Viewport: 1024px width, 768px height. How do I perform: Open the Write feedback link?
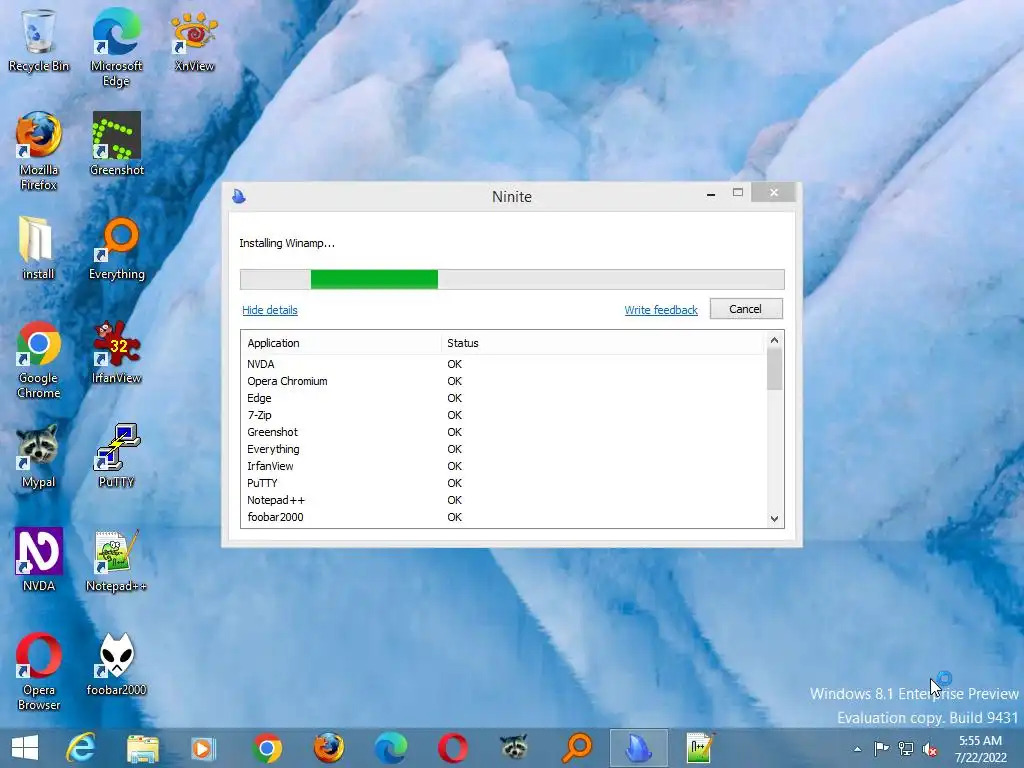(661, 310)
